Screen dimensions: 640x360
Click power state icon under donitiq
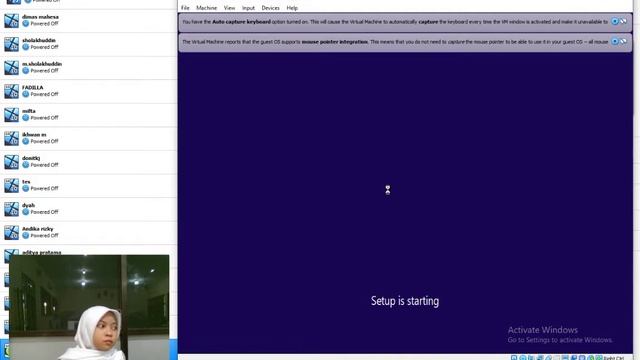click(26, 165)
